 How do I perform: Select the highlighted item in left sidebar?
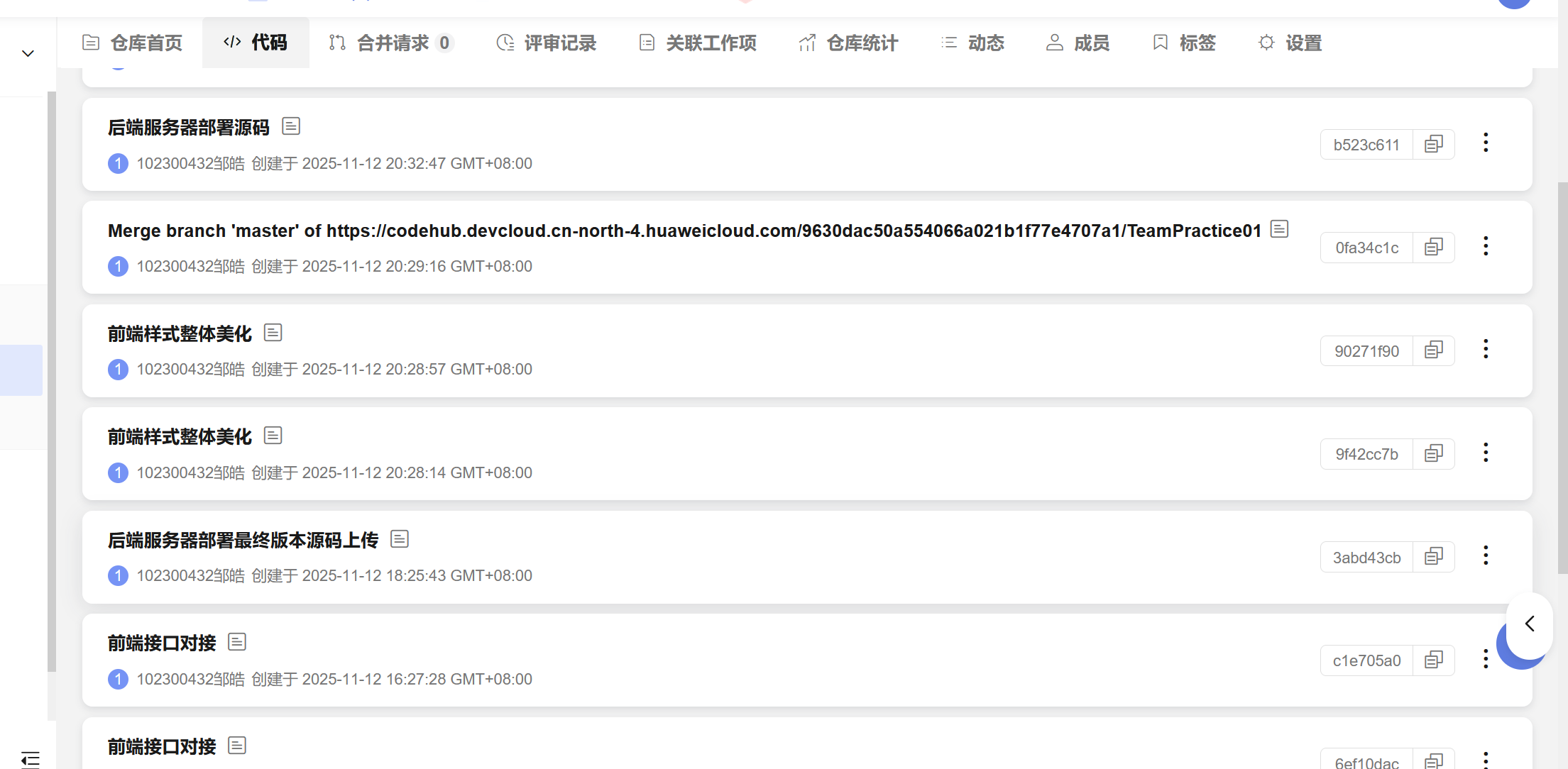21,370
